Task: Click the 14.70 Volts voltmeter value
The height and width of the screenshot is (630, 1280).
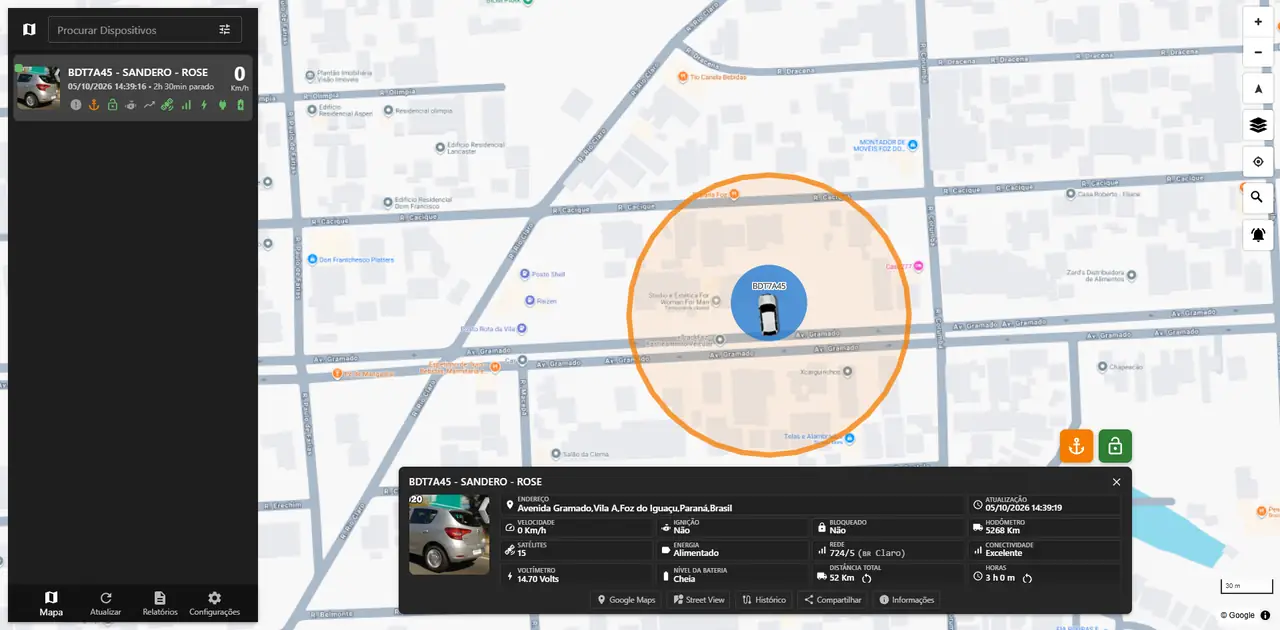Action: click(538, 578)
